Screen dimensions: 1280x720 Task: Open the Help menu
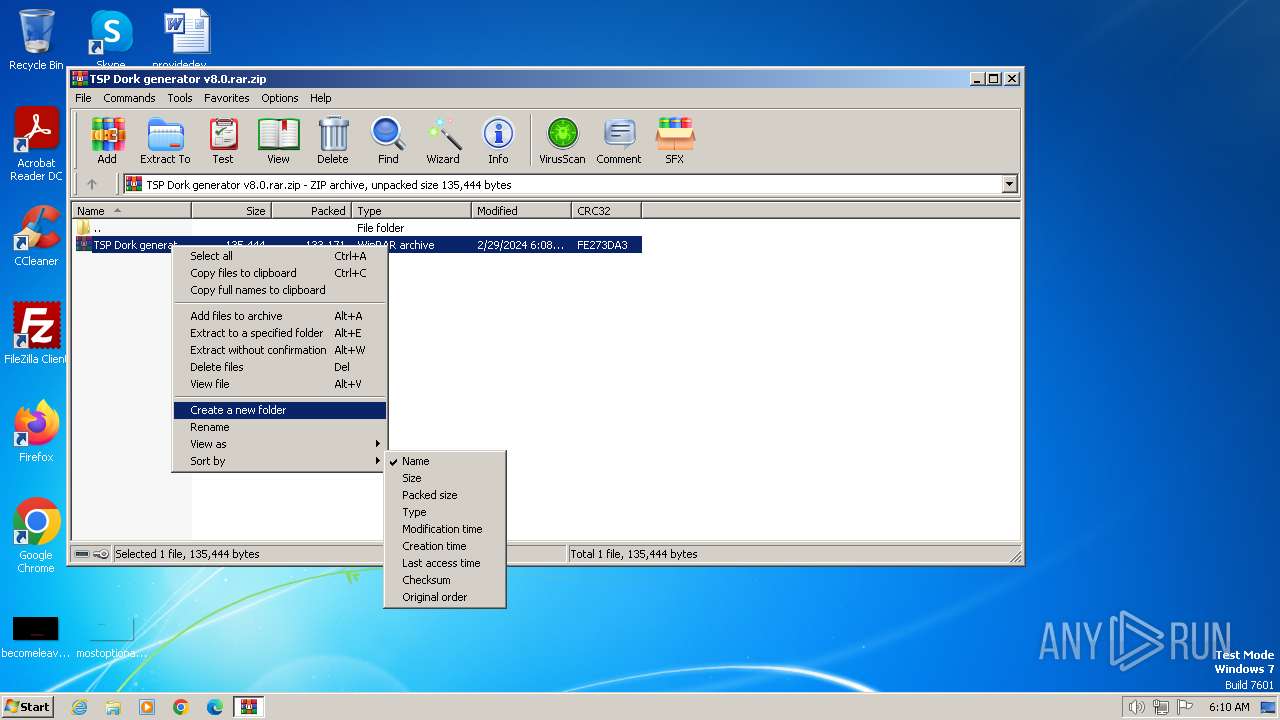(320, 98)
